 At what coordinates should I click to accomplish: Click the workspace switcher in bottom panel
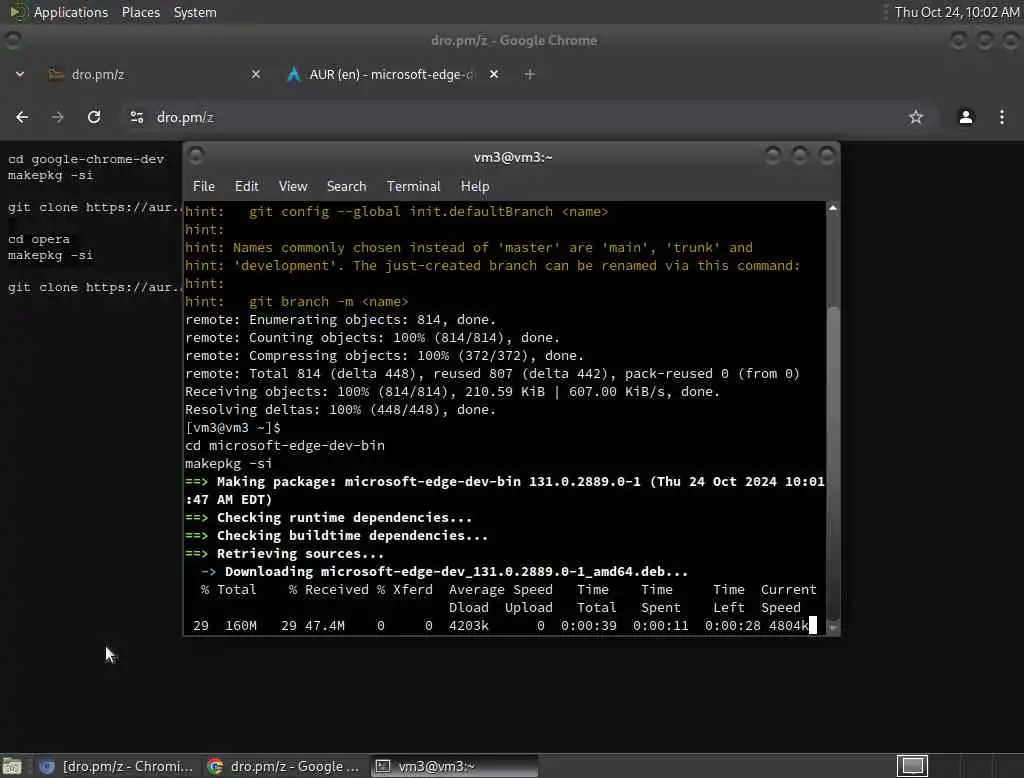tap(912, 766)
